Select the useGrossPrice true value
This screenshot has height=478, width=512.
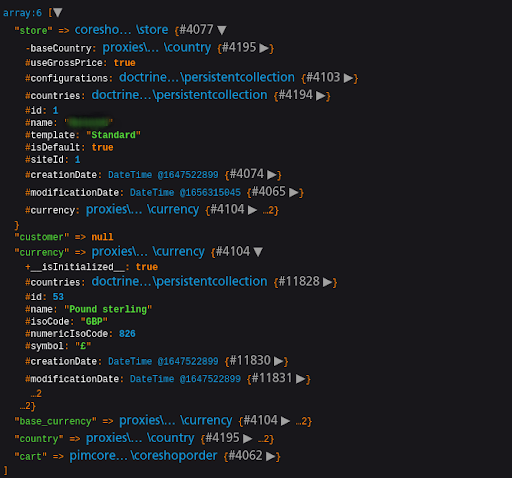point(124,63)
